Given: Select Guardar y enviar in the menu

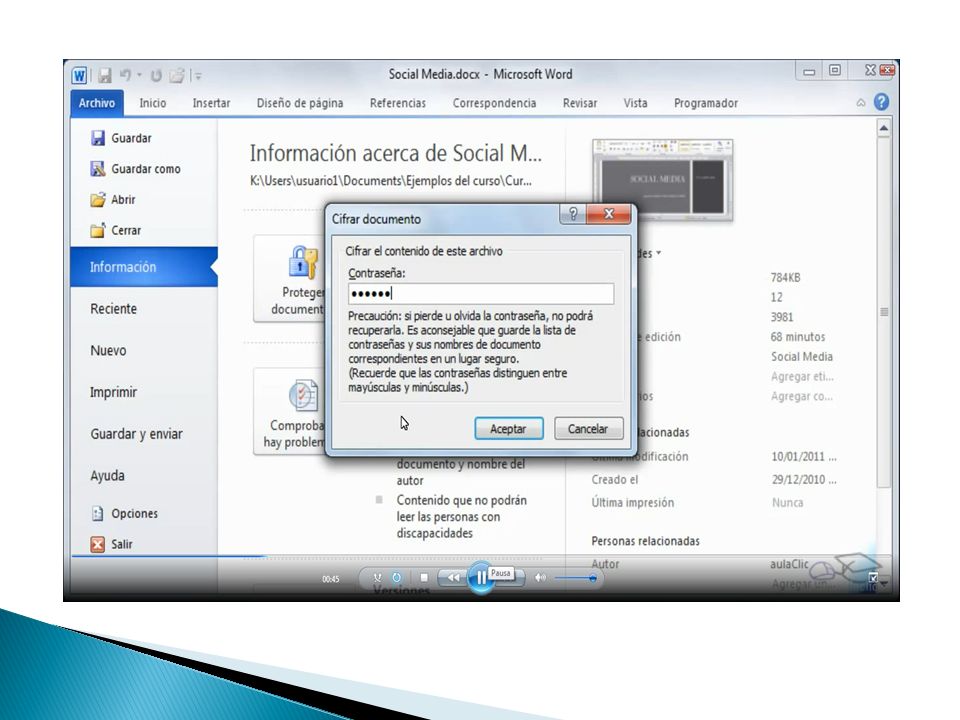Looking at the screenshot, I should click(137, 433).
